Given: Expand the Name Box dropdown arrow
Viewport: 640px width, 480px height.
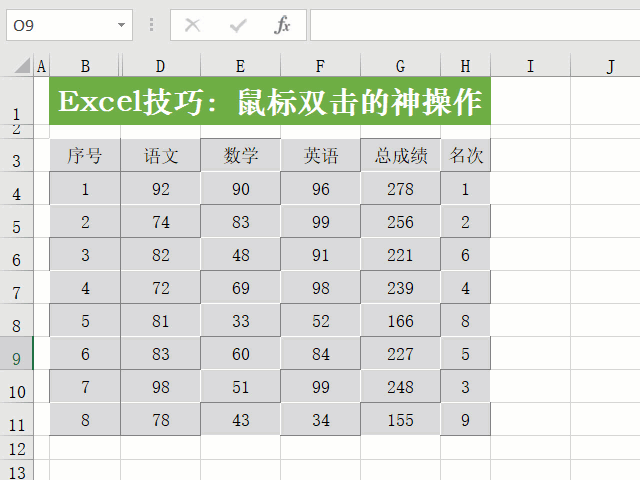Looking at the screenshot, I should coord(121,25).
